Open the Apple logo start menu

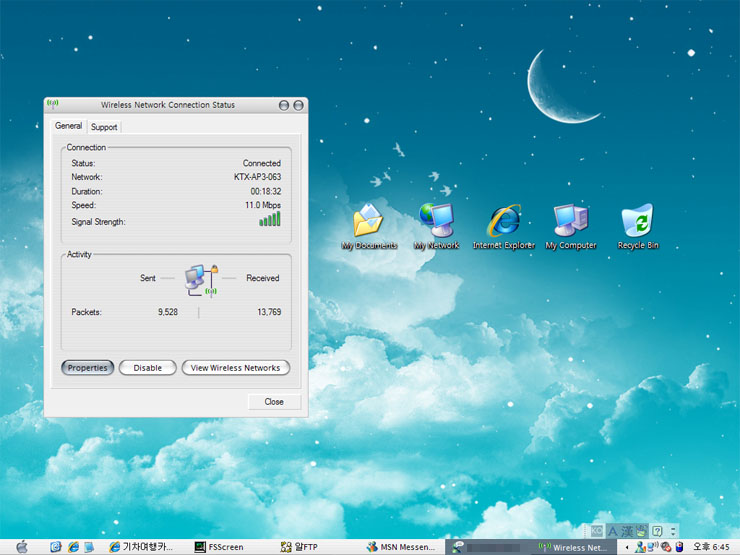(x=21, y=547)
